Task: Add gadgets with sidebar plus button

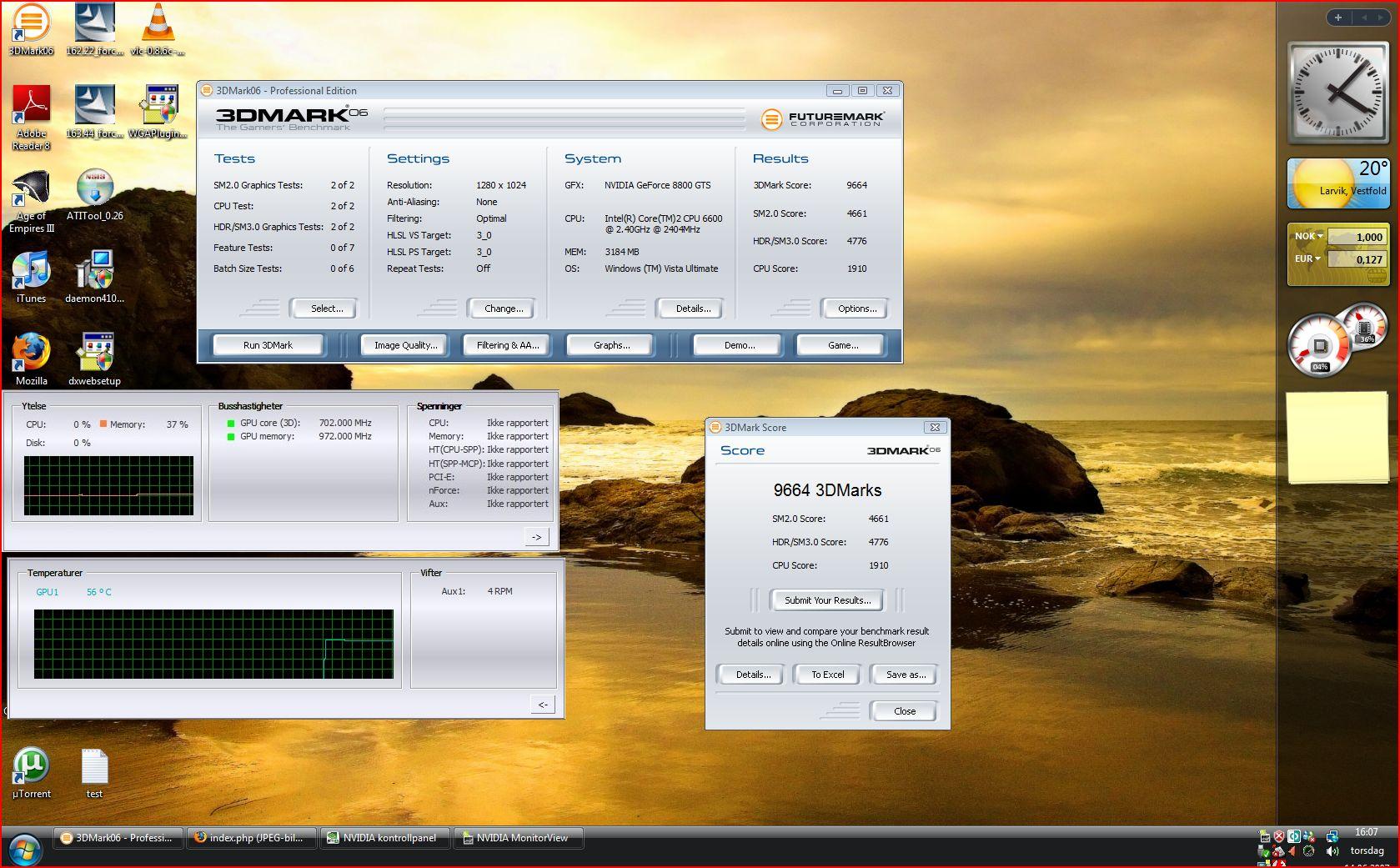Action: [1337, 18]
